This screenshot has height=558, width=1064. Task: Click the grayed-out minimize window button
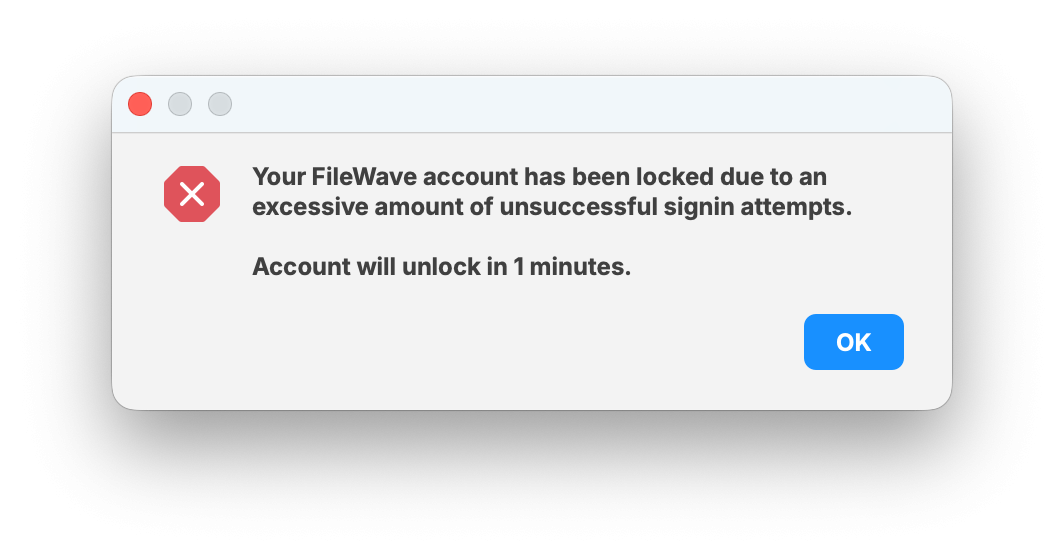pyautogui.click(x=180, y=104)
